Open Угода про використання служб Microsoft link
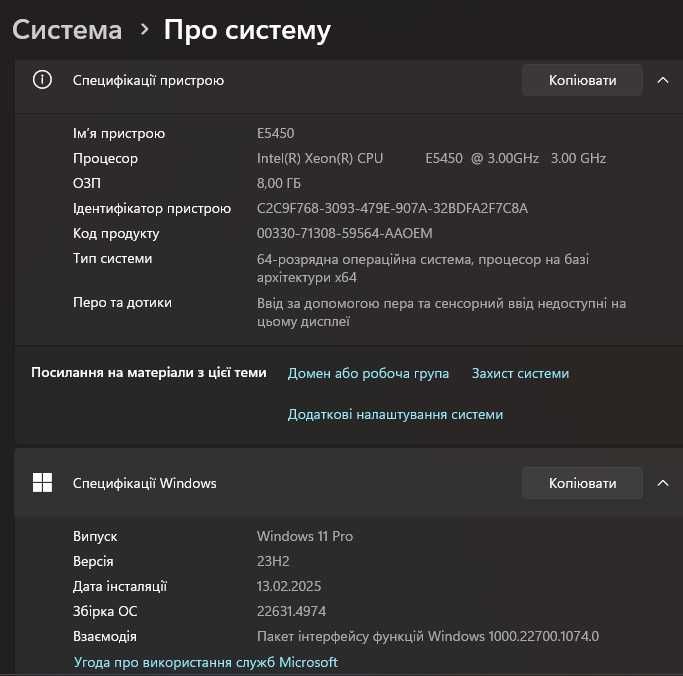 tap(206, 662)
